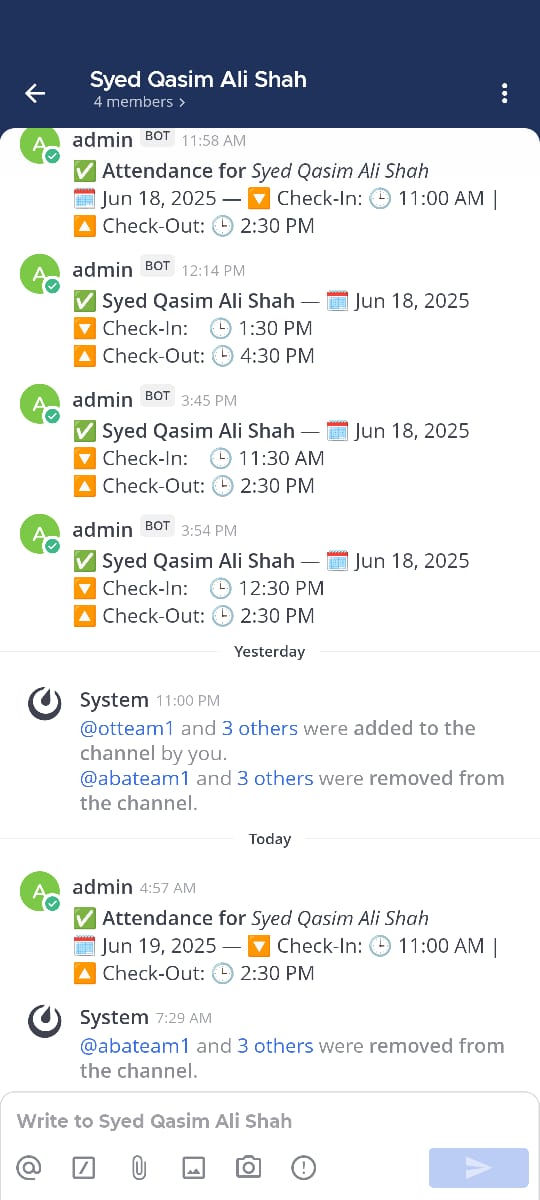This screenshot has height=1200, width=540.
Task: Tap the back arrow icon
Action: point(35,93)
